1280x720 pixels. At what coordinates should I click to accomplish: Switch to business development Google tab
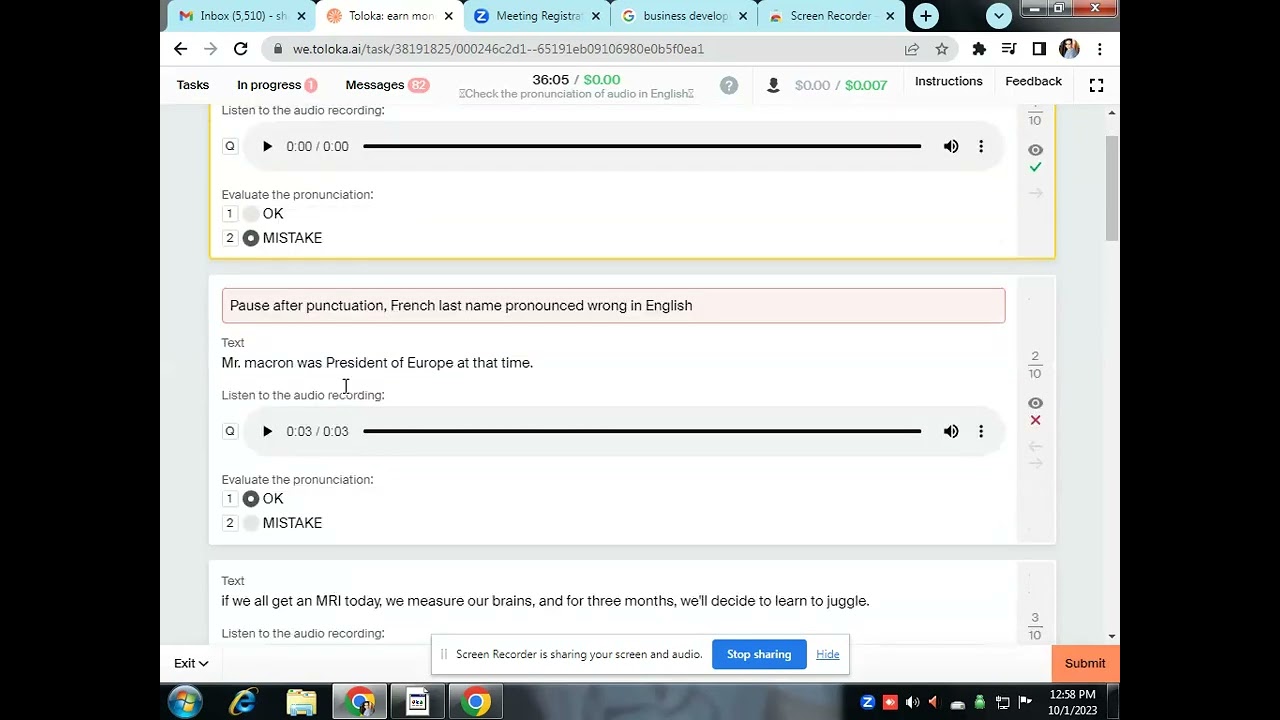click(685, 16)
